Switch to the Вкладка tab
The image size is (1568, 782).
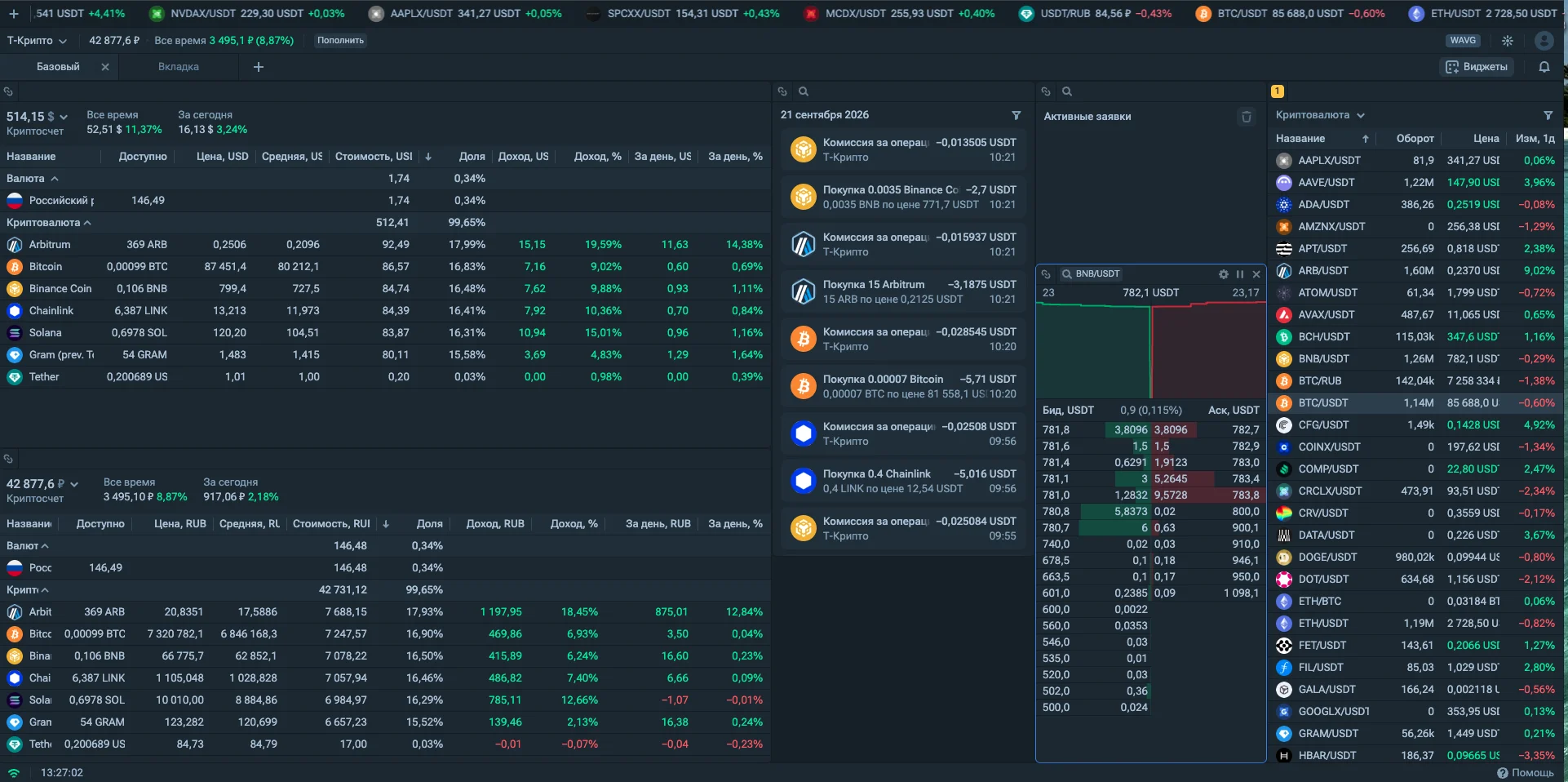(179, 67)
